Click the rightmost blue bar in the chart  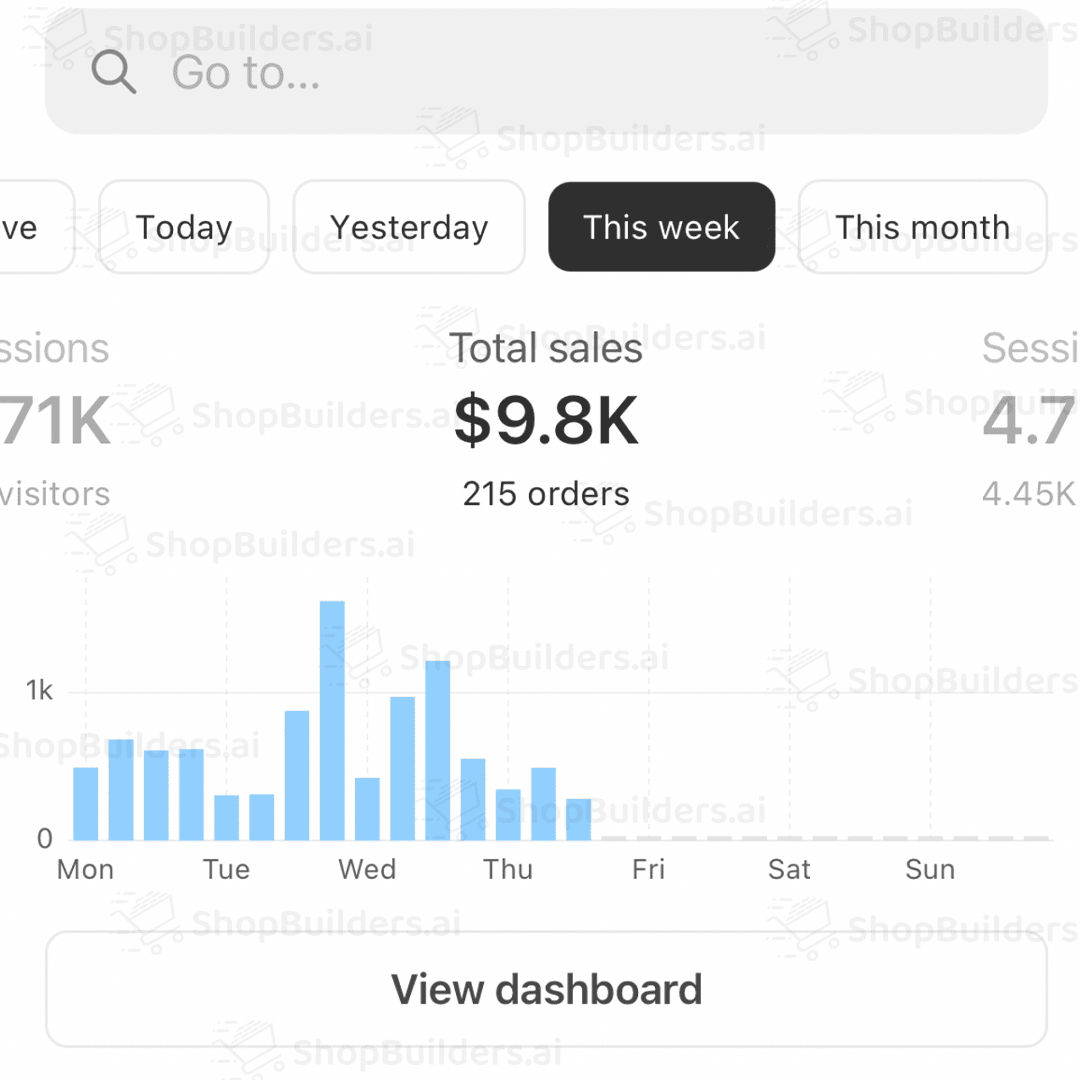coord(578,819)
